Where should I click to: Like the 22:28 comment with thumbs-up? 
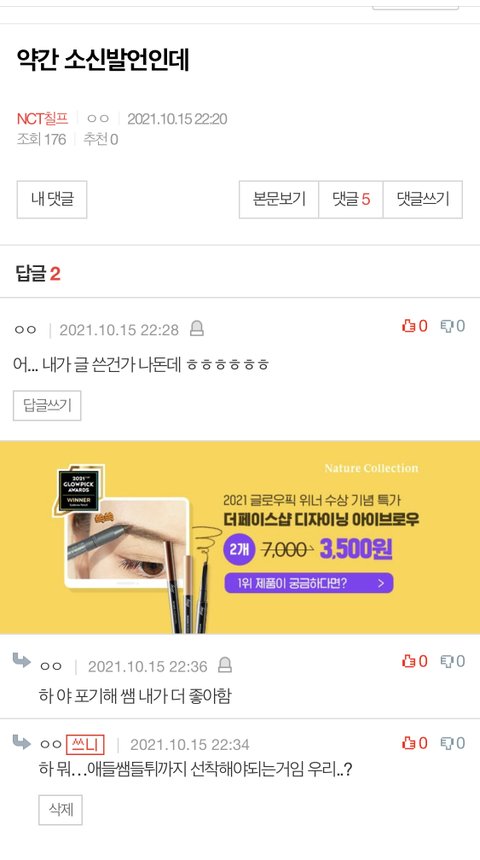coord(414,326)
